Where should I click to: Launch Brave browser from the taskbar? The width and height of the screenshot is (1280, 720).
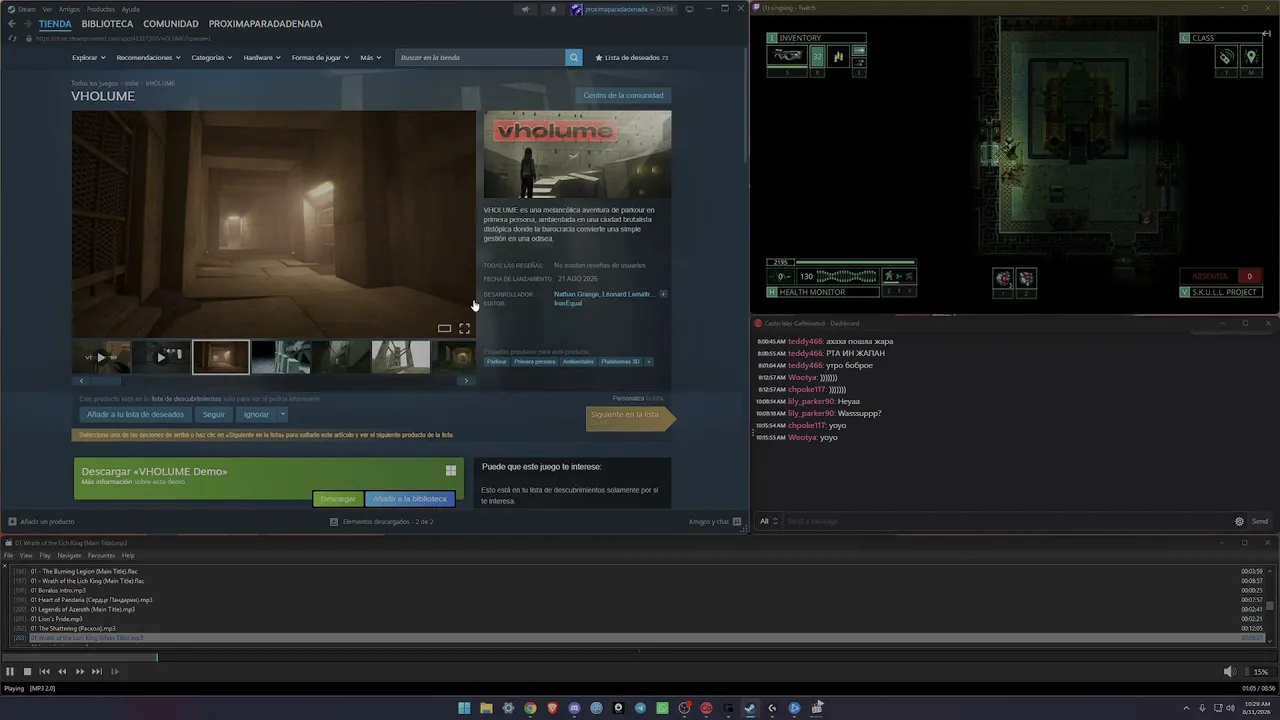(552, 708)
